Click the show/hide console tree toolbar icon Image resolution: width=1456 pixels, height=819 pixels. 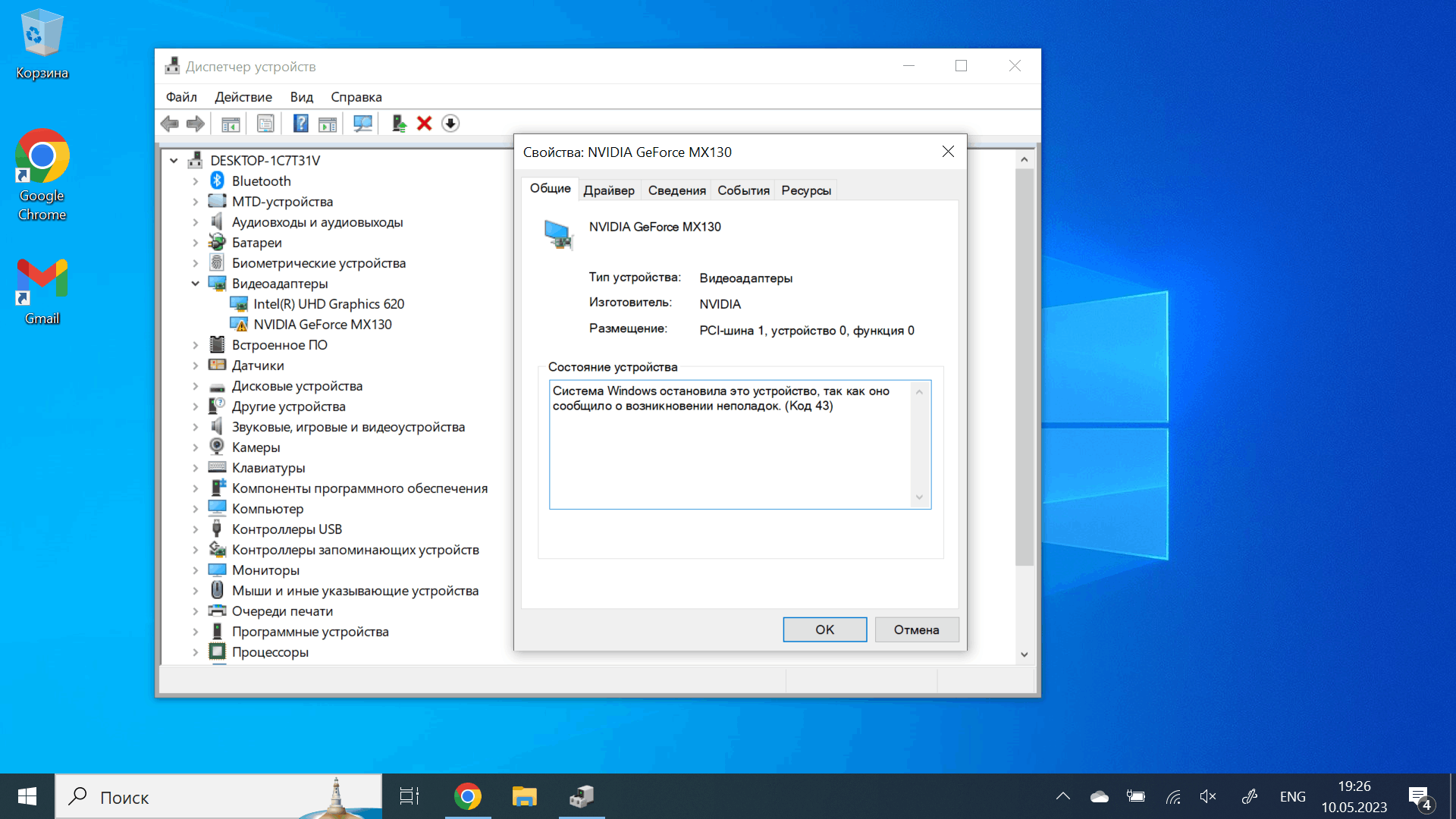click(x=231, y=124)
